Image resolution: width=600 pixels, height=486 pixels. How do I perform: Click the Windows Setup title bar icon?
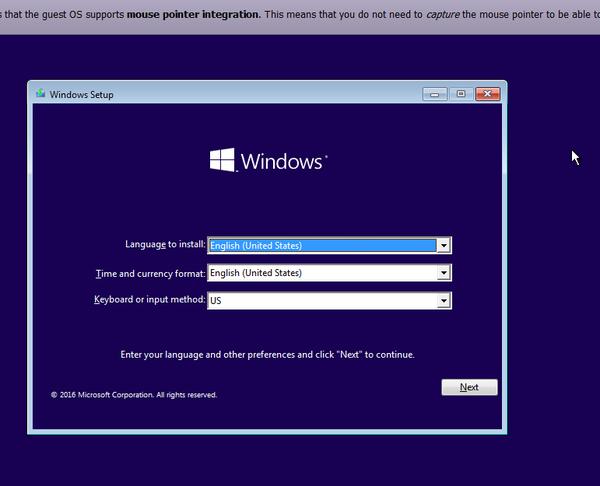click(x=40, y=94)
